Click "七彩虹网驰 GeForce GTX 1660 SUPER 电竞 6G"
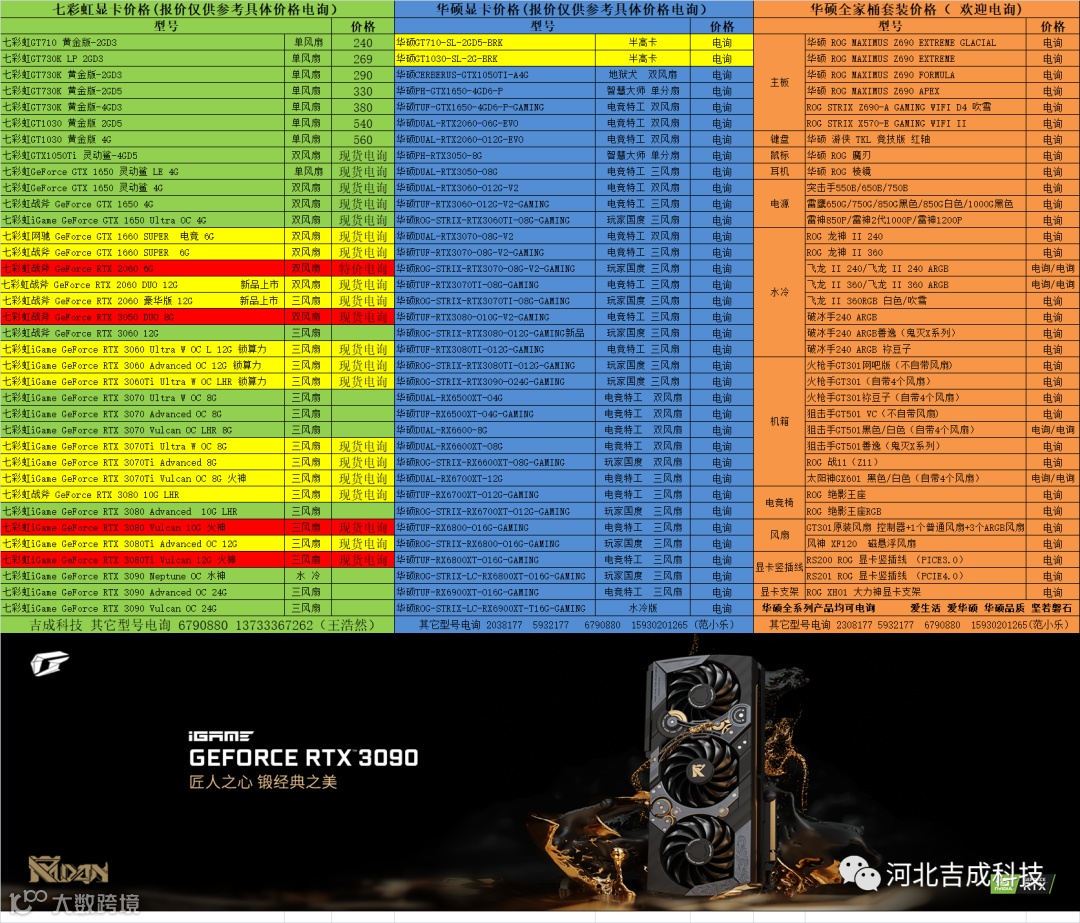Image resolution: width=1080 pixels, height=923 pixels. click(x=143, y=236)
